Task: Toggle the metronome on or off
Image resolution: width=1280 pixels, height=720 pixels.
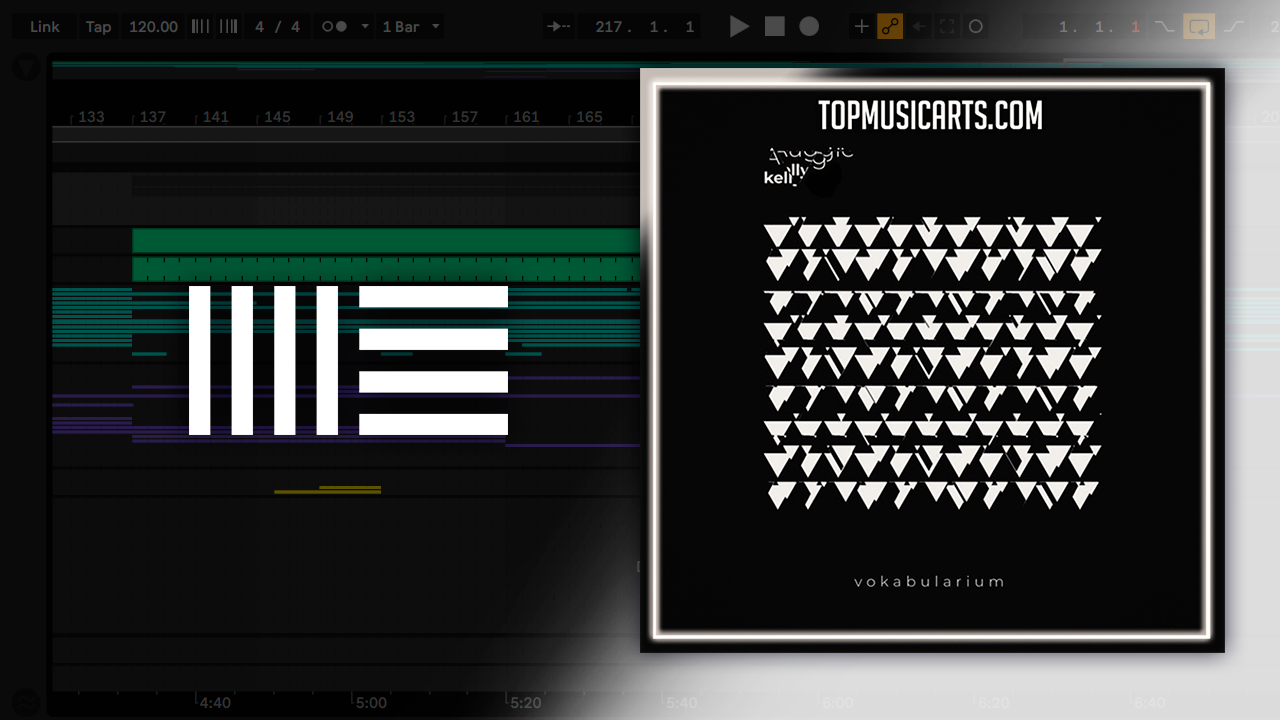Action: (x=334, y=27)
